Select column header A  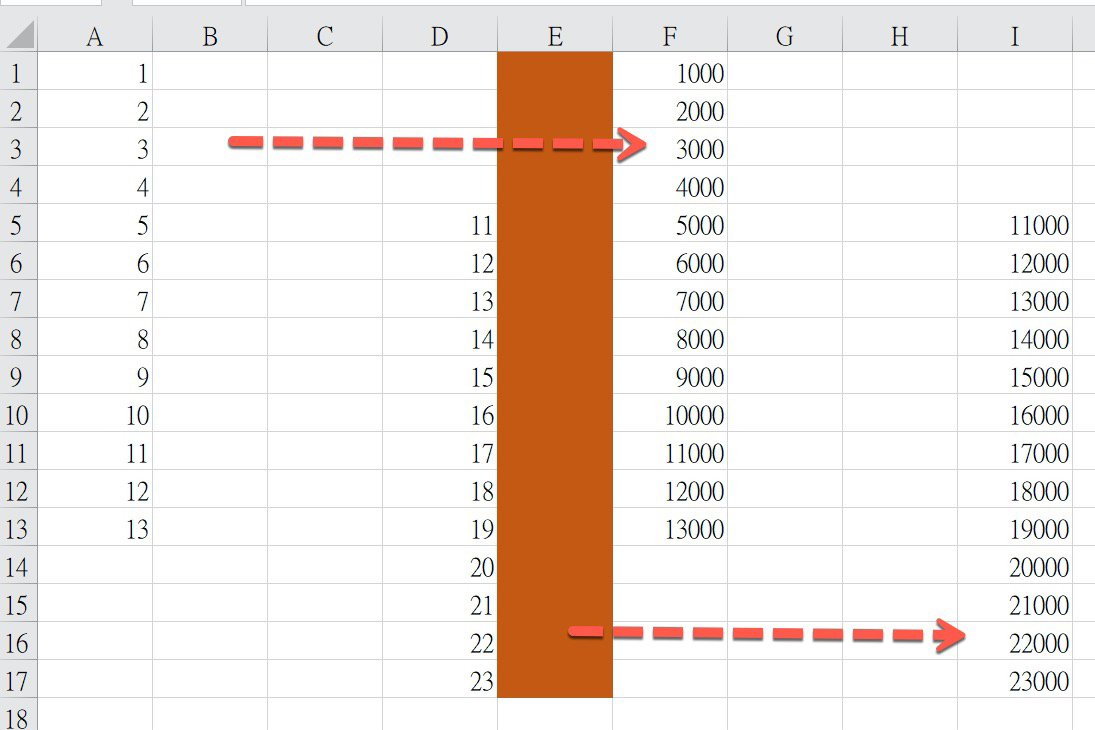[95, 36]
